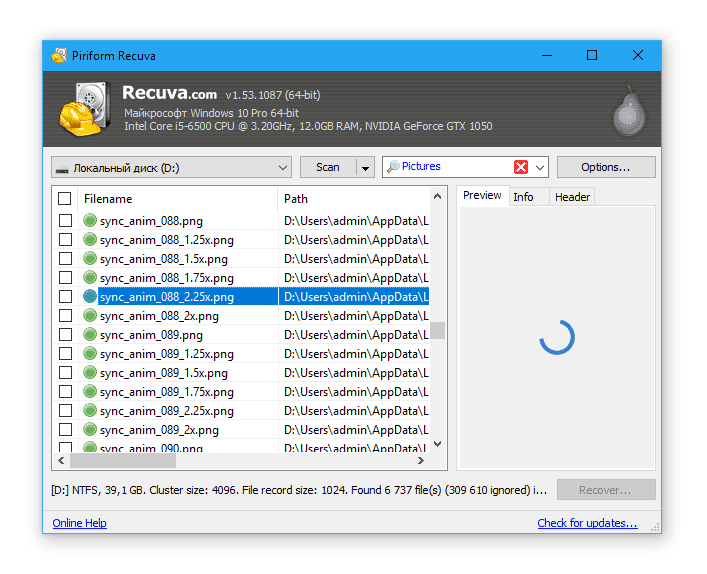Clear the Pictures filter with red X

coord(521,167)
